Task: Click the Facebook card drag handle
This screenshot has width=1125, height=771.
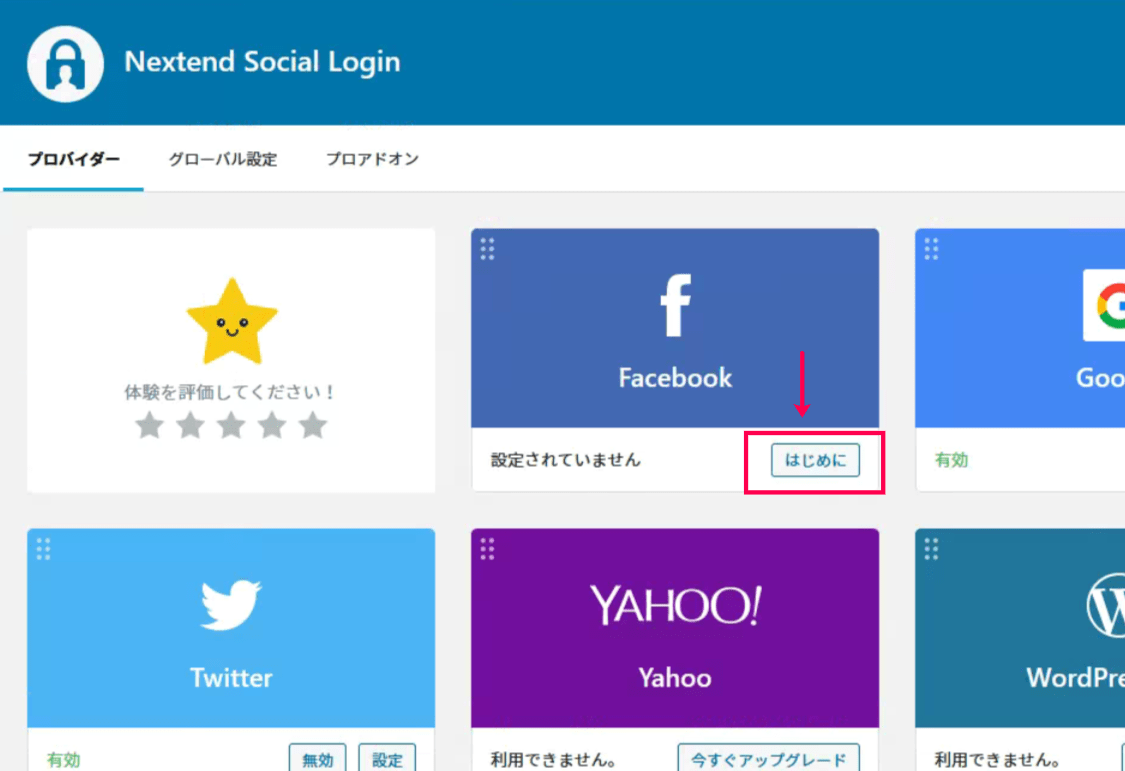Action: [487, 249]
